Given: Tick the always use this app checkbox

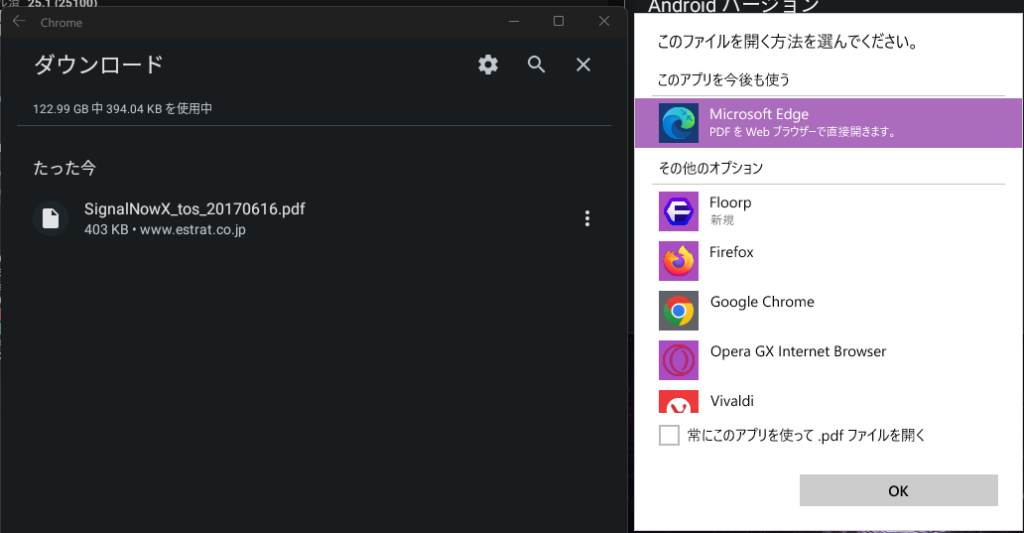Looking at the screenshot, I should coord(669,435).
